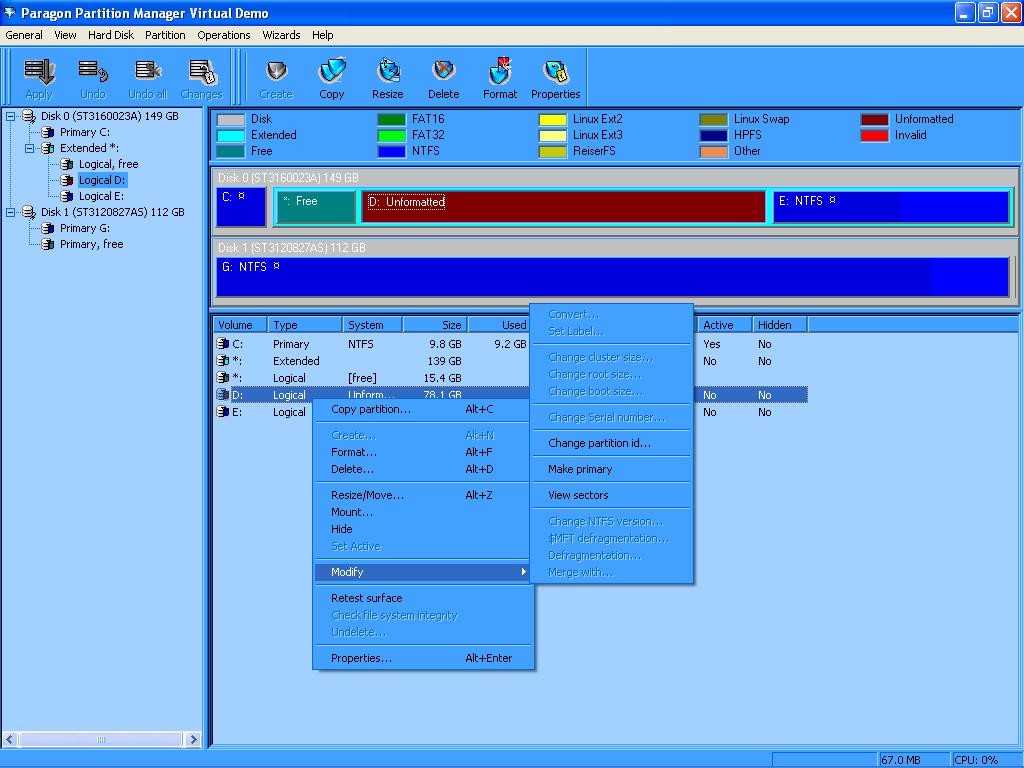This screenshot has height=768, width=1024.
Task: Click the Primary G: disk icon in tree
Action: coord(48,228)
